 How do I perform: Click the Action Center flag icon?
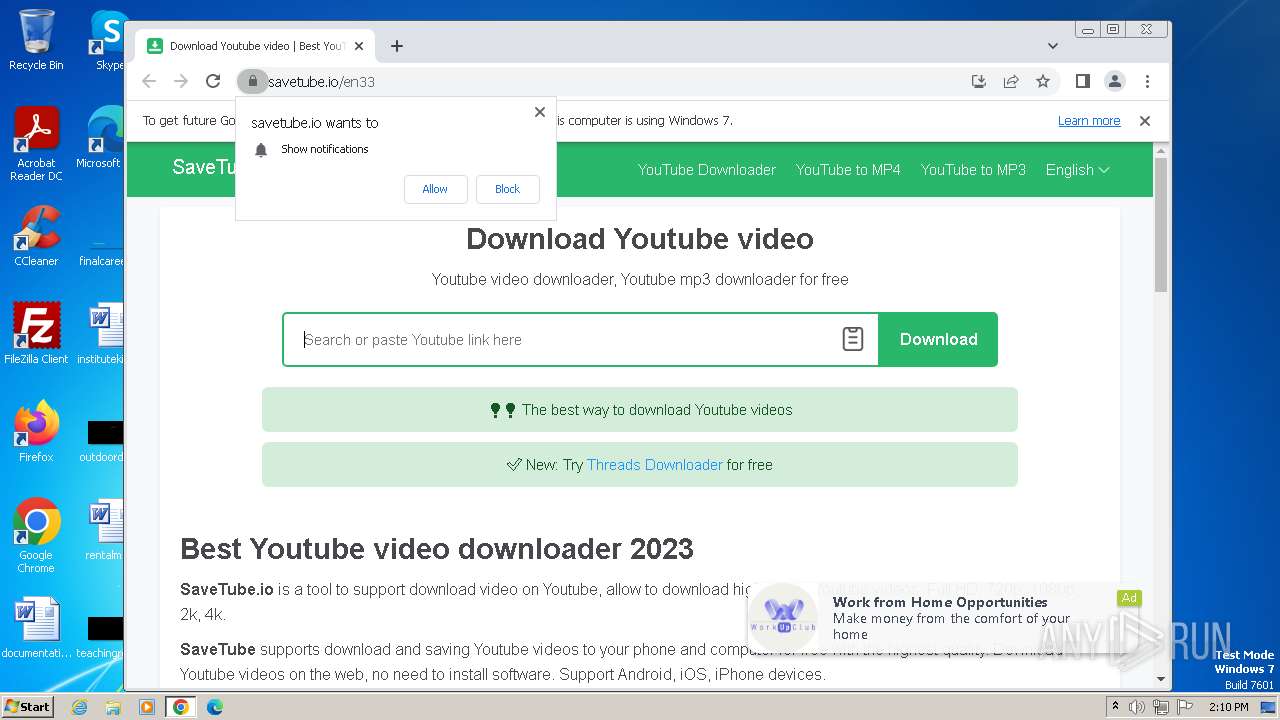tap(1184, 707)
